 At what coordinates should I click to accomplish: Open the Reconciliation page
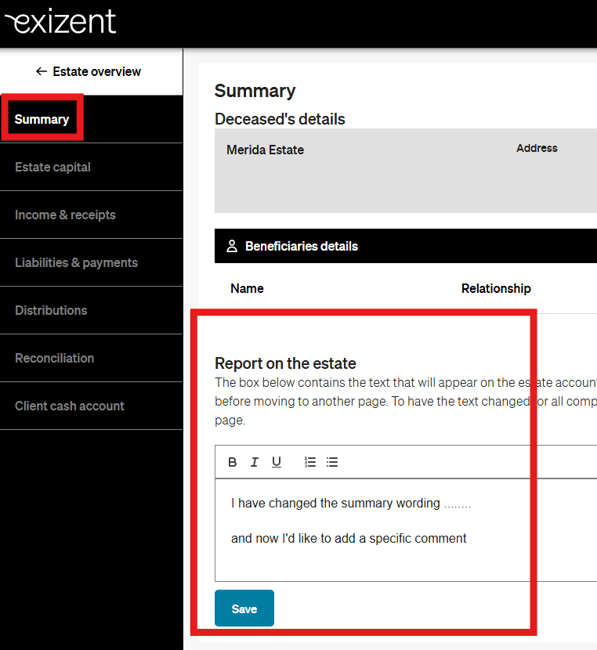click(54, 358)
